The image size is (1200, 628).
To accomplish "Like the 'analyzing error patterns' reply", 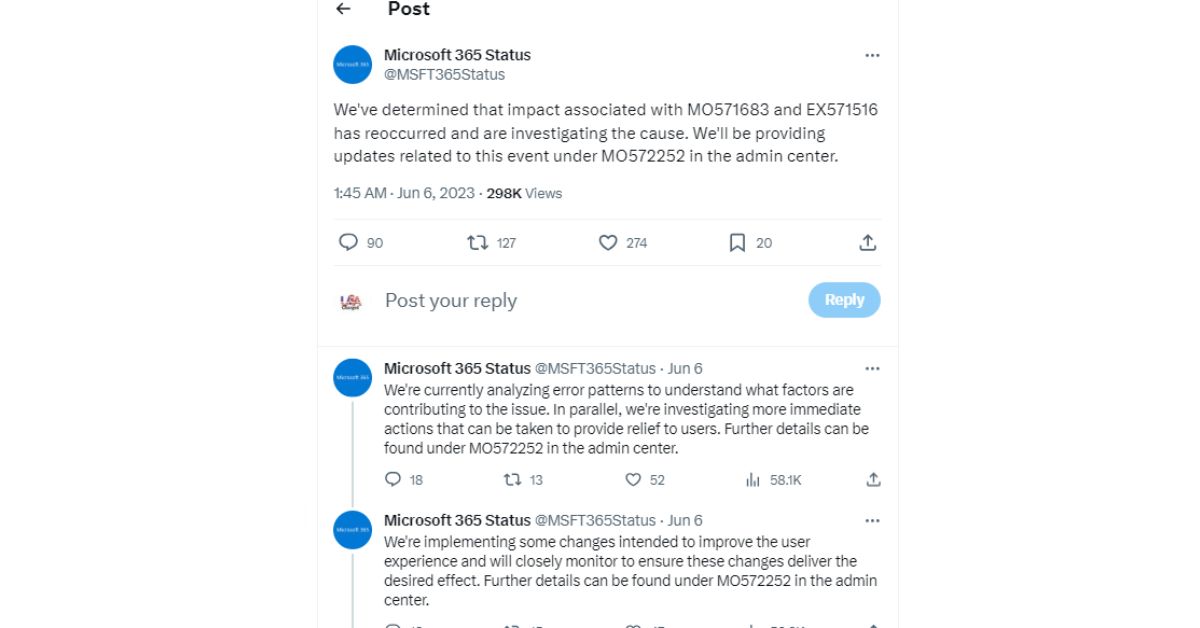I will (x=633, y=480).
